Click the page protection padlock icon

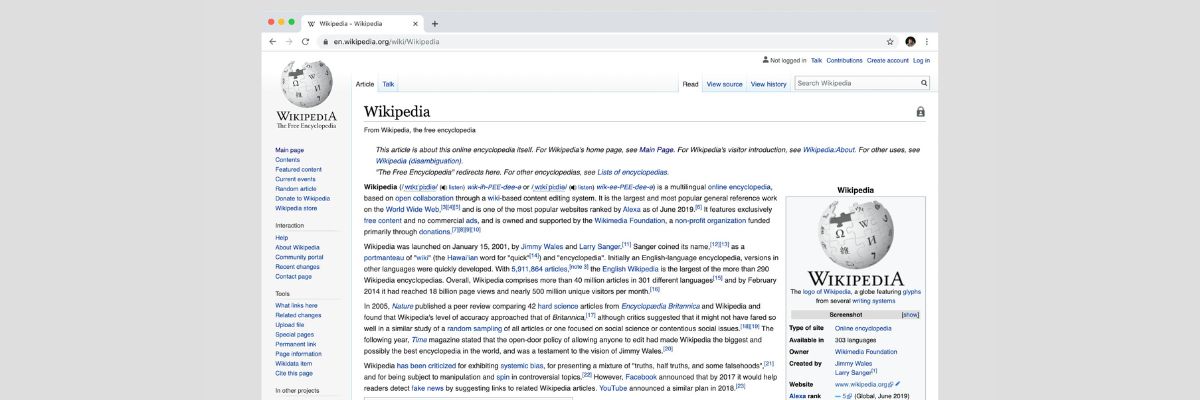coord(920,112)
